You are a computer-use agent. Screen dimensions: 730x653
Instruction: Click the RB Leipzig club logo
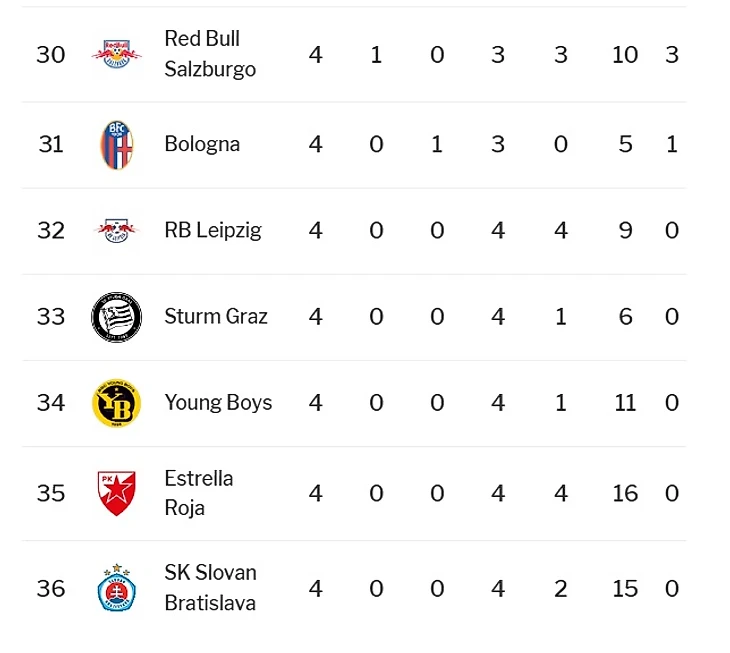pyautogui.click(x=116, y=231)
